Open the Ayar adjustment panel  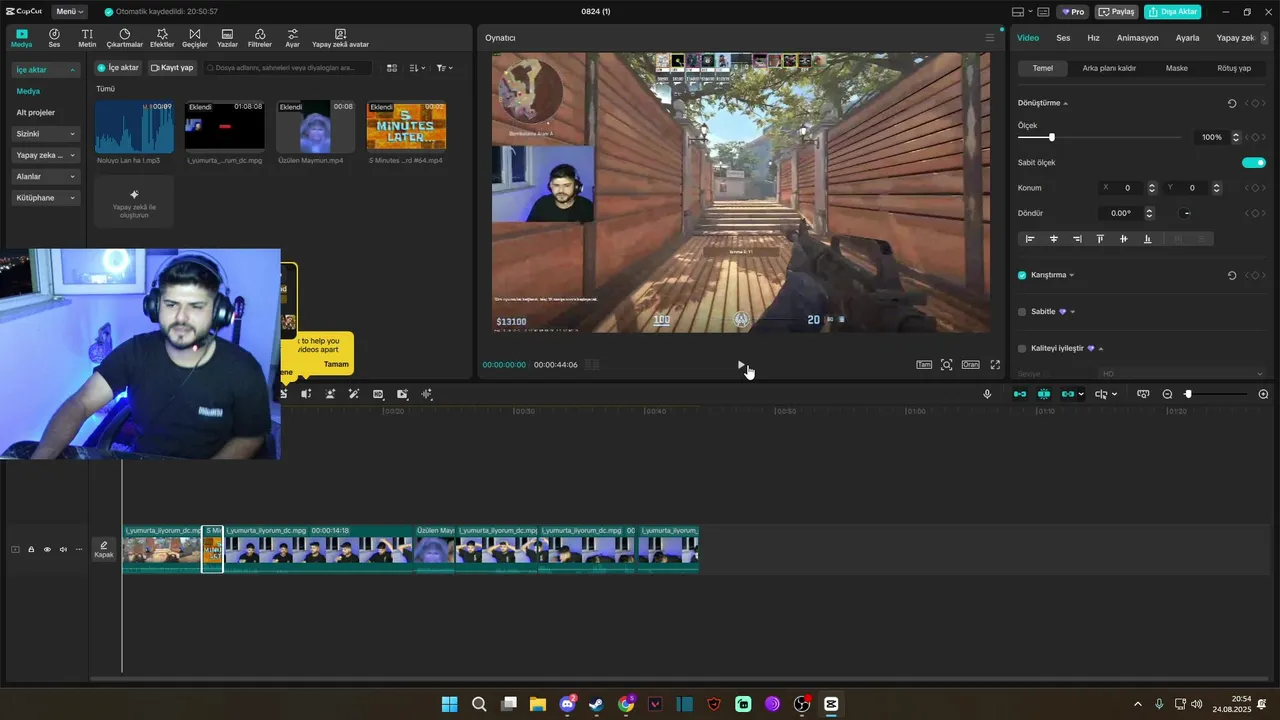click(292, 38)
